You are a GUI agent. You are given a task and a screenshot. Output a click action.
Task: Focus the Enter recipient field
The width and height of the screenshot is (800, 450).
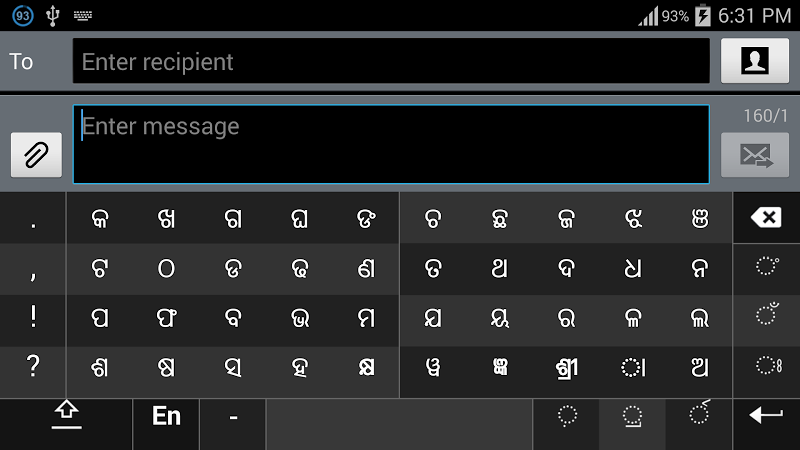390,61
